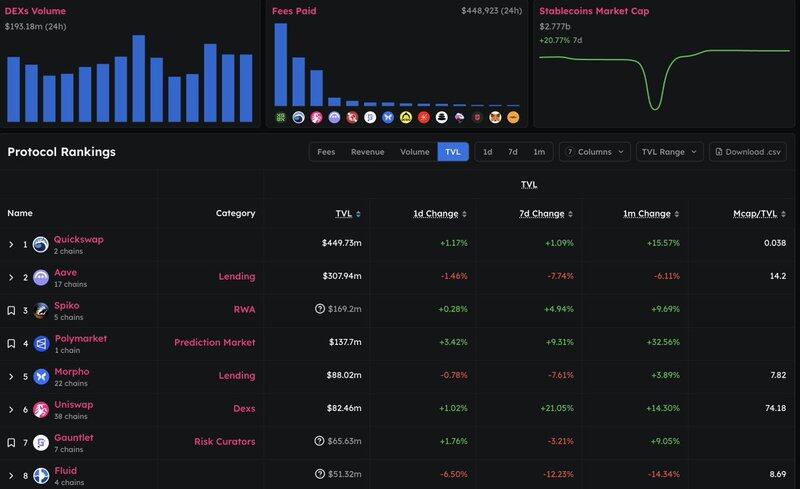Open the Gauntlet protocol link
Screen dimensions: 800x489
(x=73, y=437)
